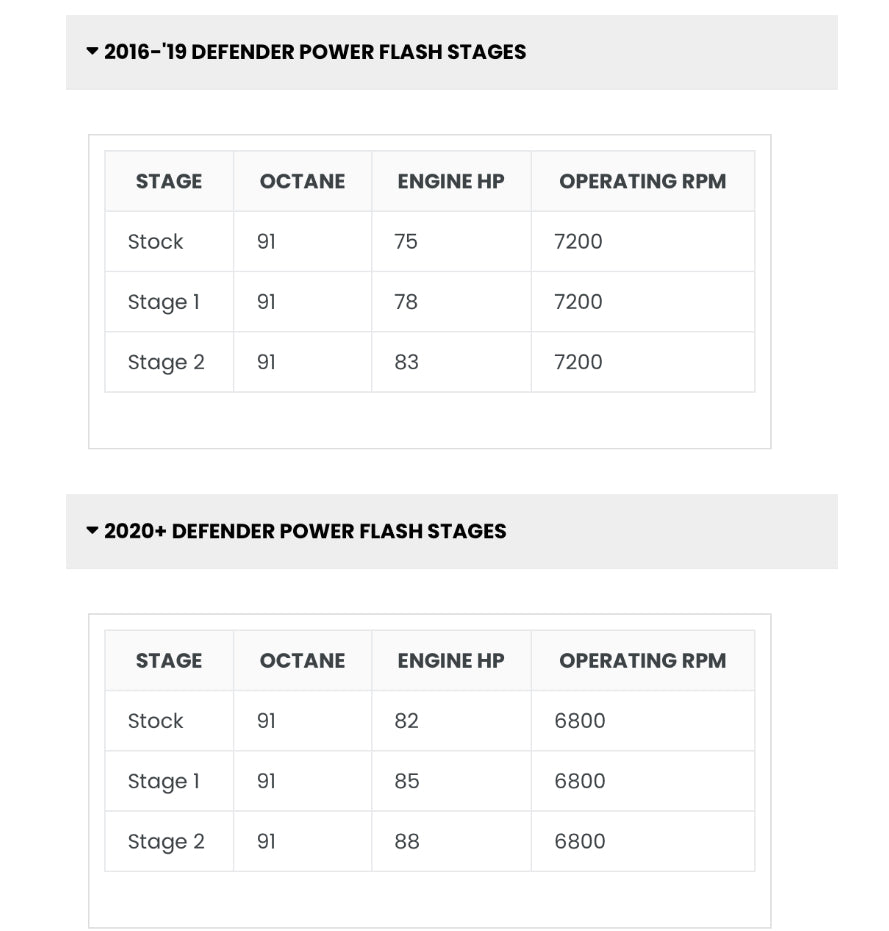Collapse the 2016-'19 Defender Power Flash section arrow

click(92, 51)
